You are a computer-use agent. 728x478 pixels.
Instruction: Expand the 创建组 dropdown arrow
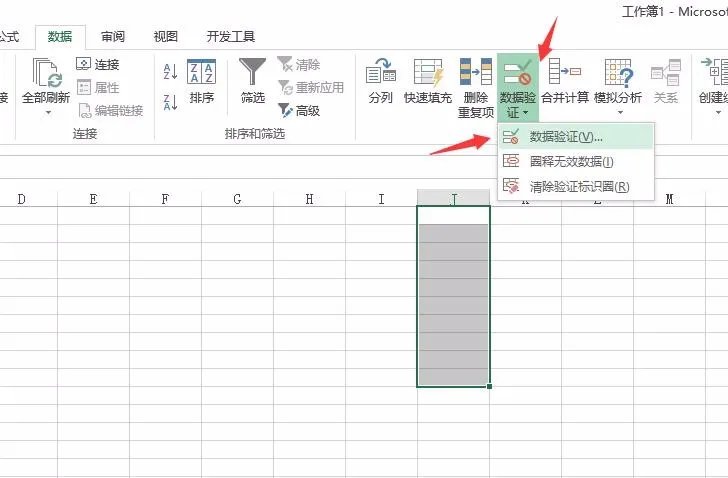point(718,113)
